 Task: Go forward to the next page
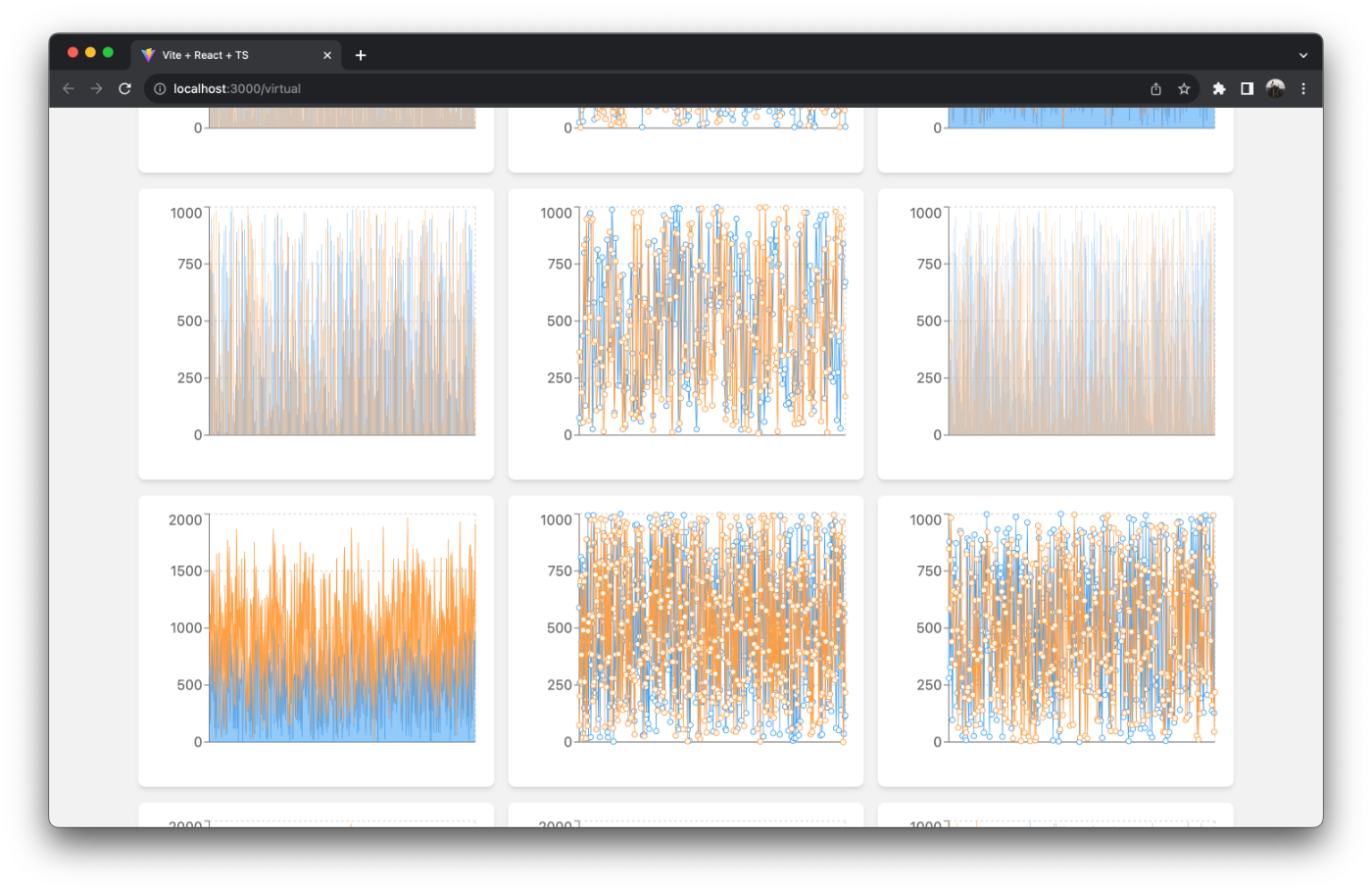96,88
